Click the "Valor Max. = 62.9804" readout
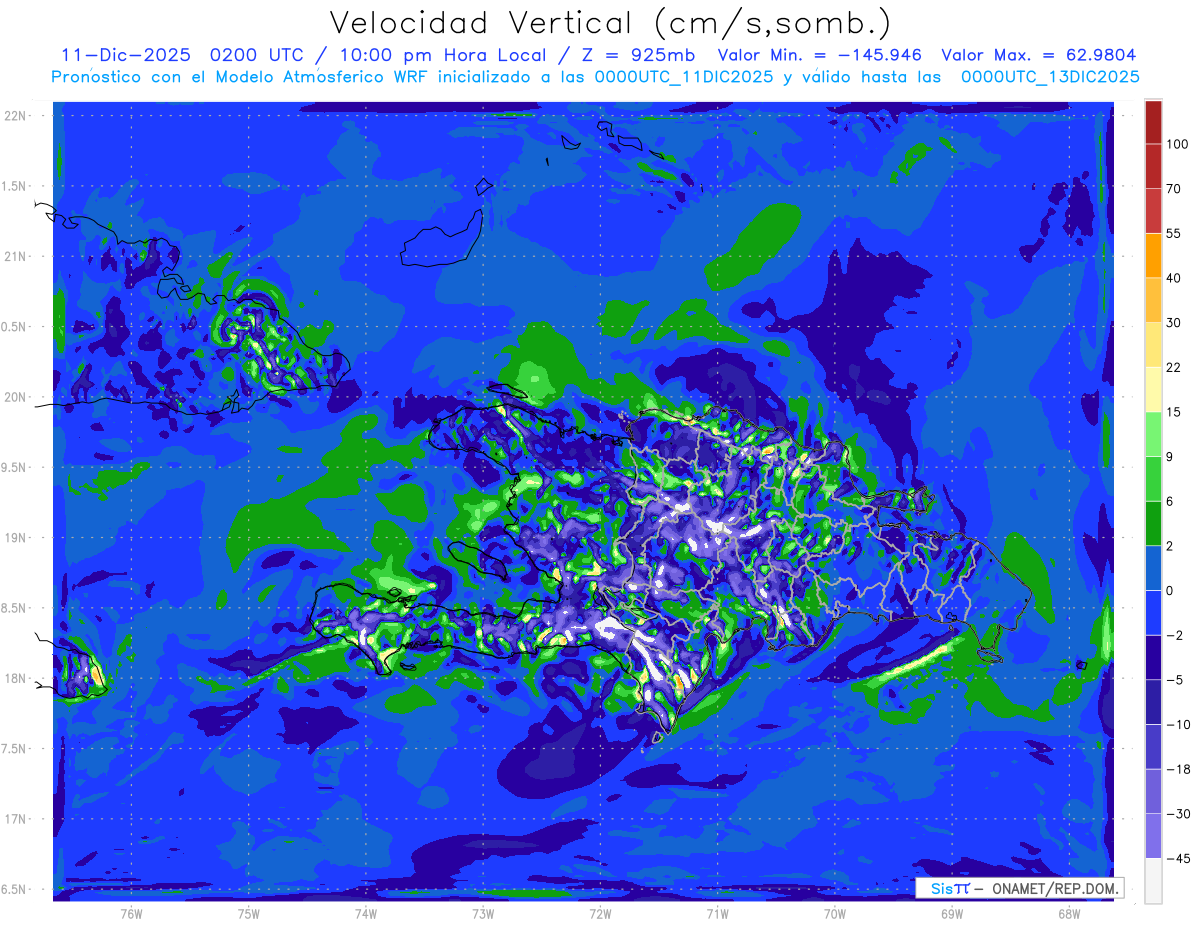The height and width of the screenshot is (927, 1200). [1039, 55]
